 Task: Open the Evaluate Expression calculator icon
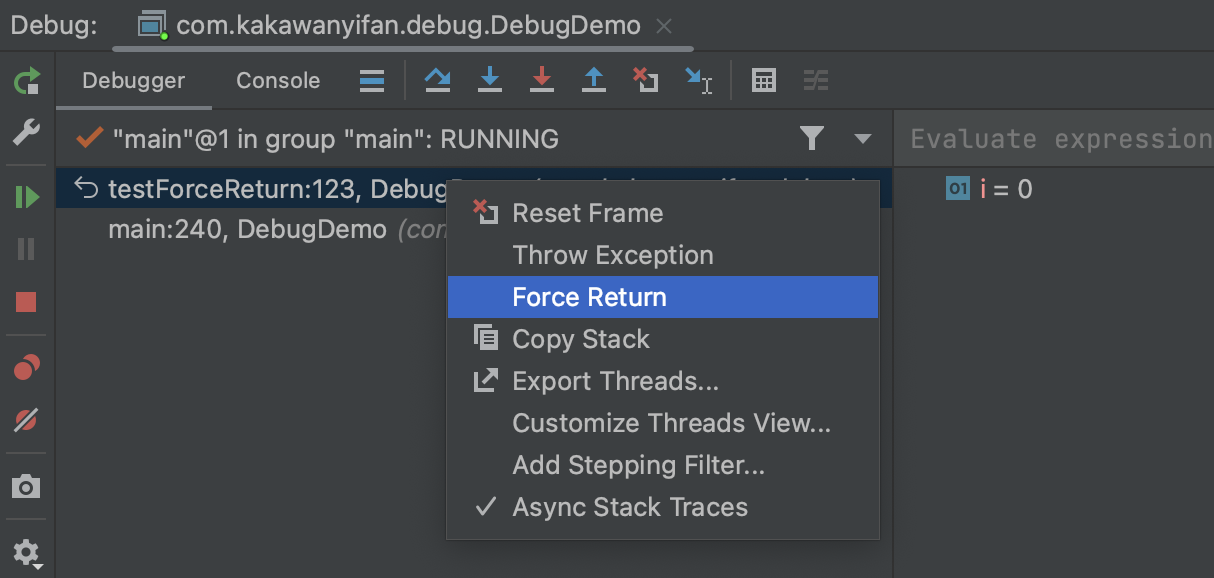point(764,80)
